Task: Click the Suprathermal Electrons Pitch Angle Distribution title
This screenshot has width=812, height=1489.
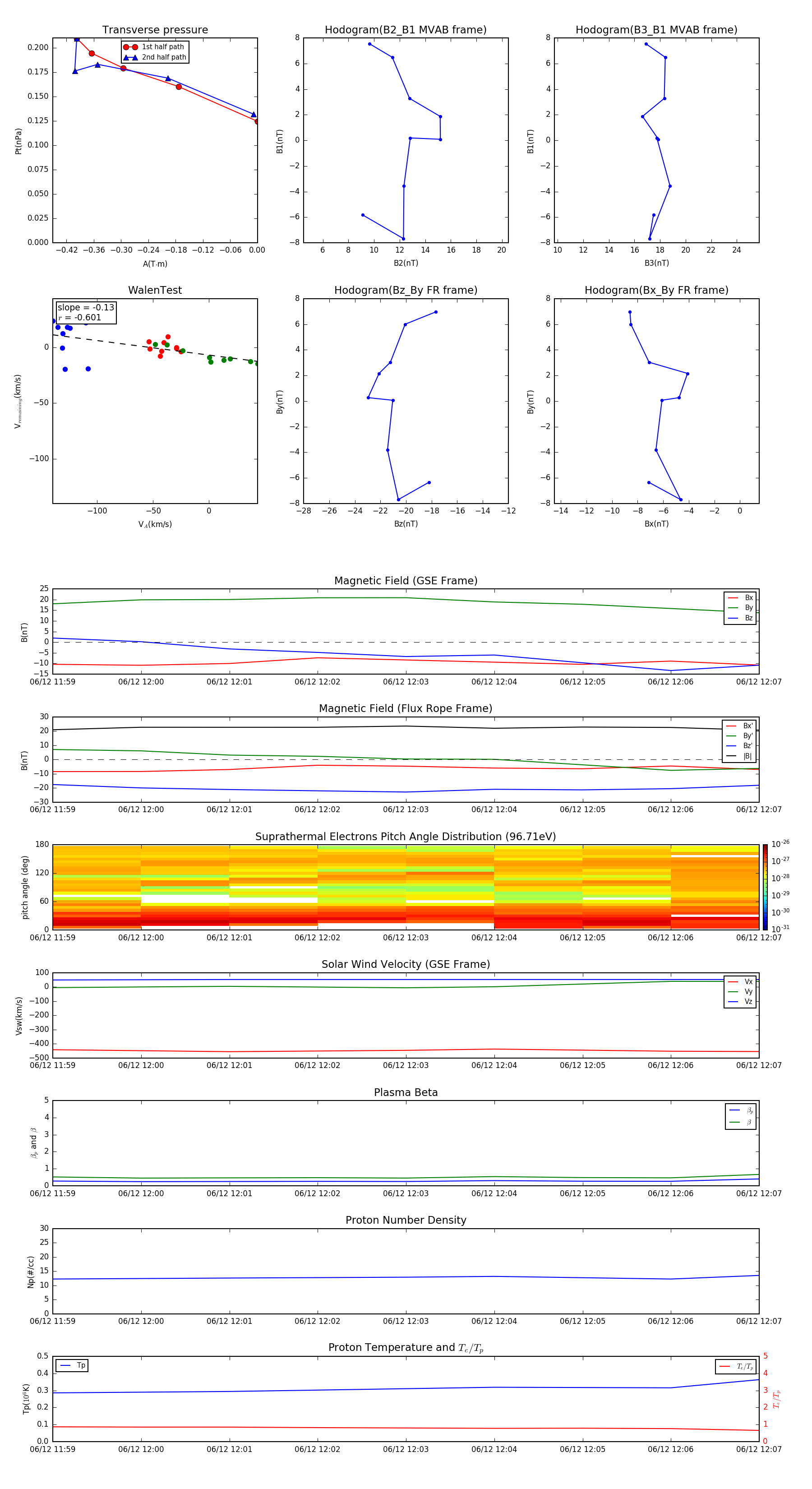Action: point(406,837)
